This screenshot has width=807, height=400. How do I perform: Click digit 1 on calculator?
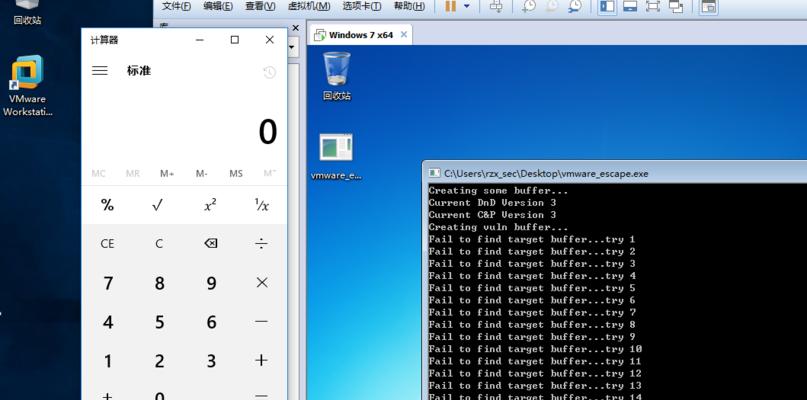click(108, 361)
